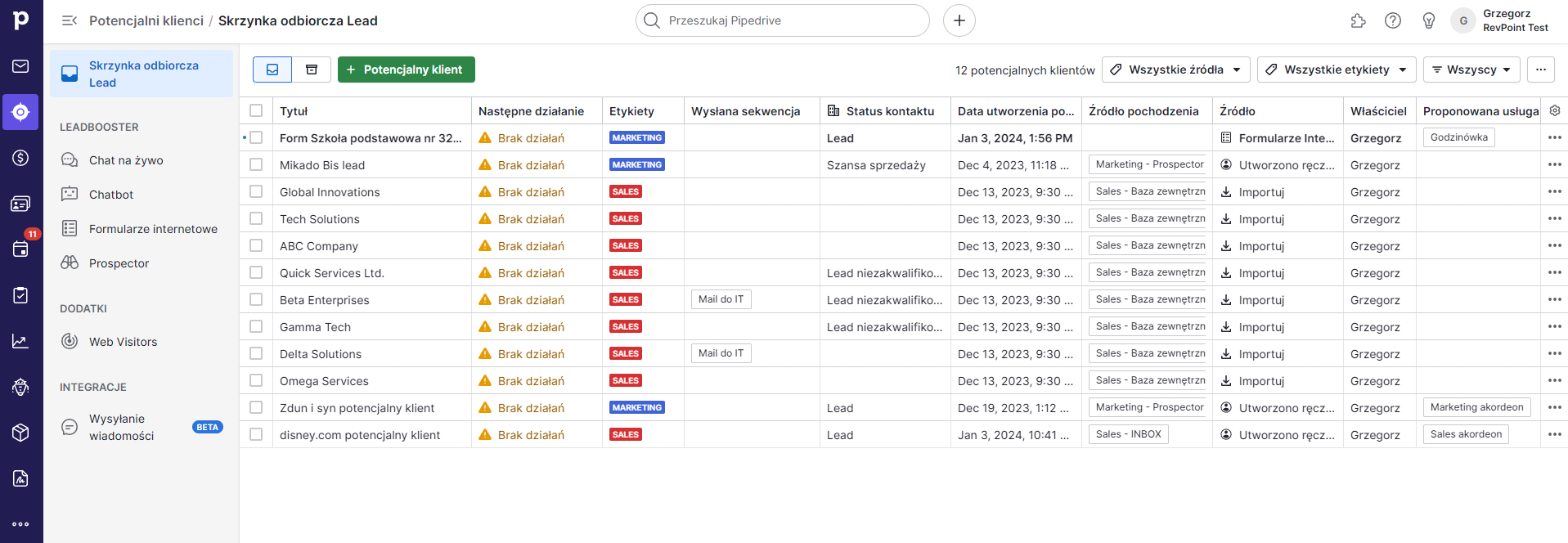Click Sales akordeon service tag
This screenshot has height=543, width=1568.
coord(1467,434)
